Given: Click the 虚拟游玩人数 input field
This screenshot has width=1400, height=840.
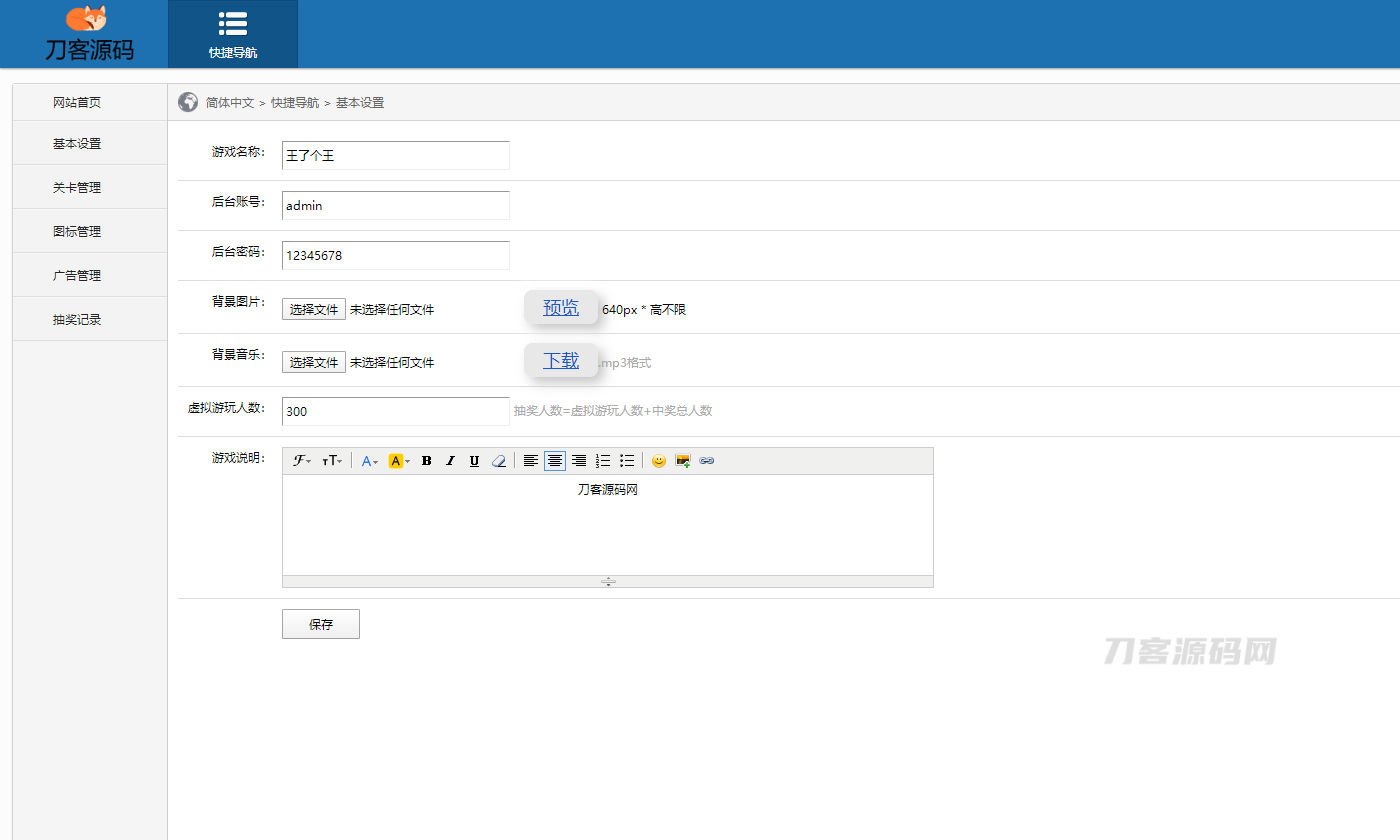Looking at the screenshot, I should tap(395, 411).
